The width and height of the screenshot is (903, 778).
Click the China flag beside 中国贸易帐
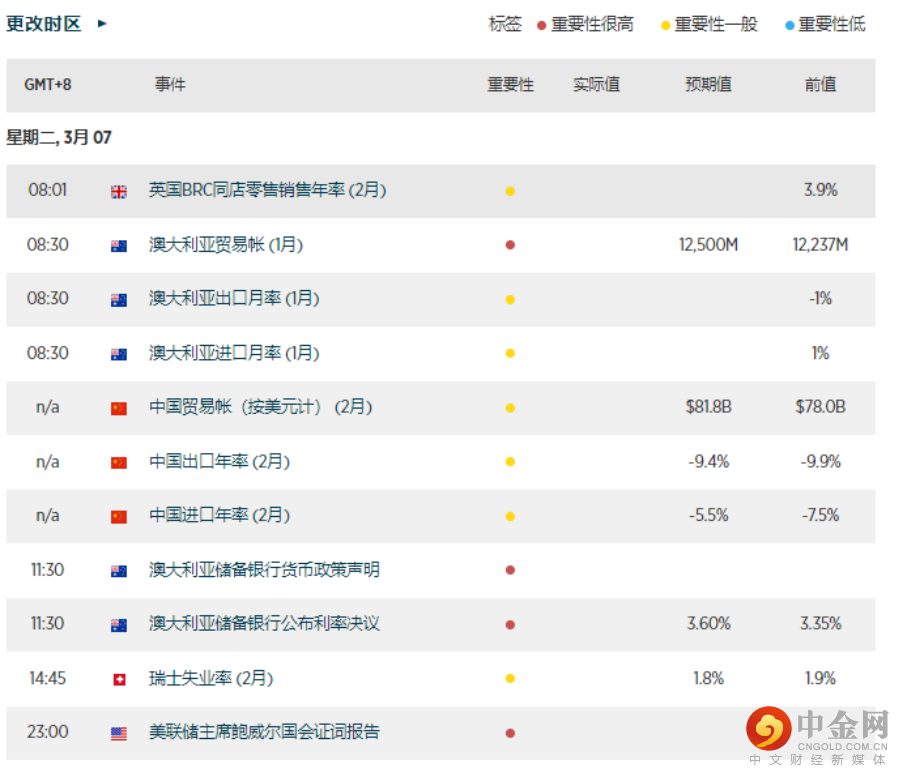pyautogui.click(x=119, y=408)
